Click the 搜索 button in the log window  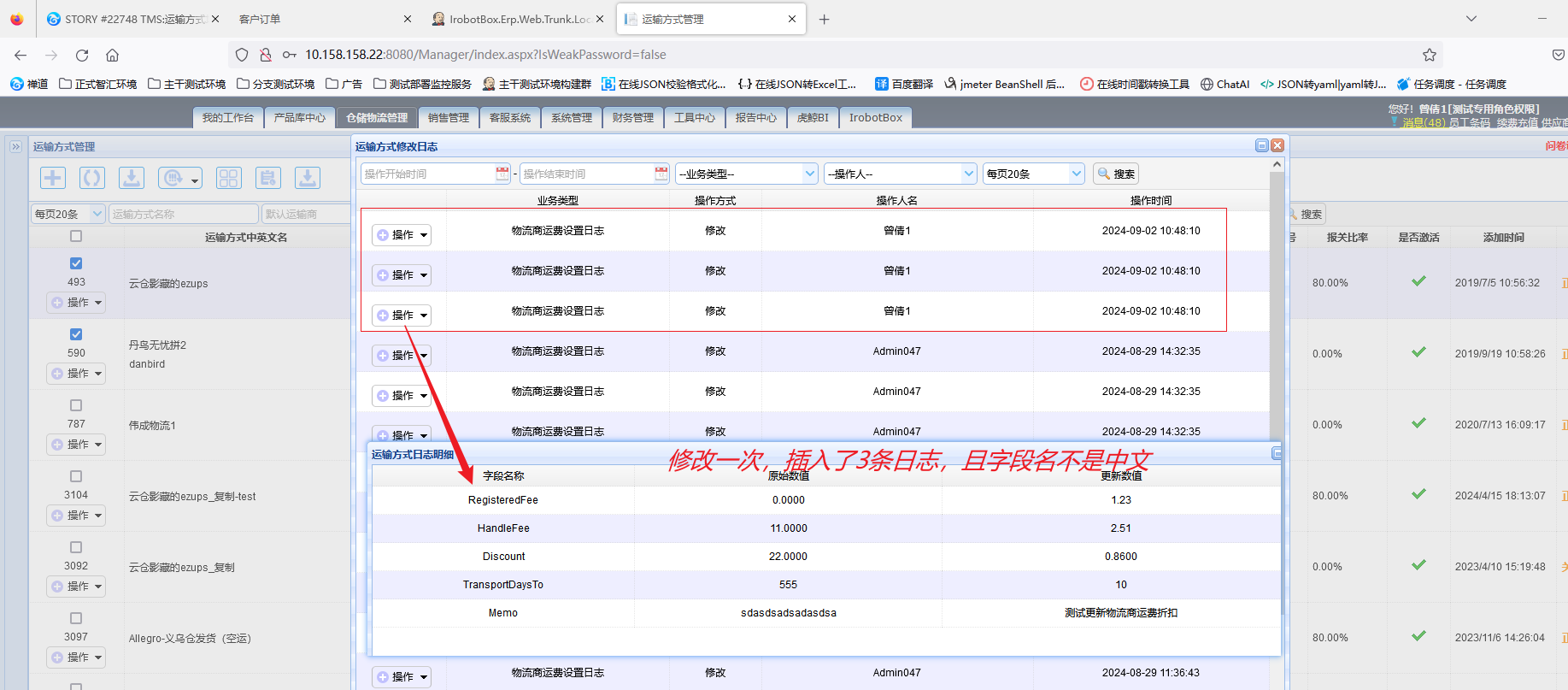(1116, 174)
